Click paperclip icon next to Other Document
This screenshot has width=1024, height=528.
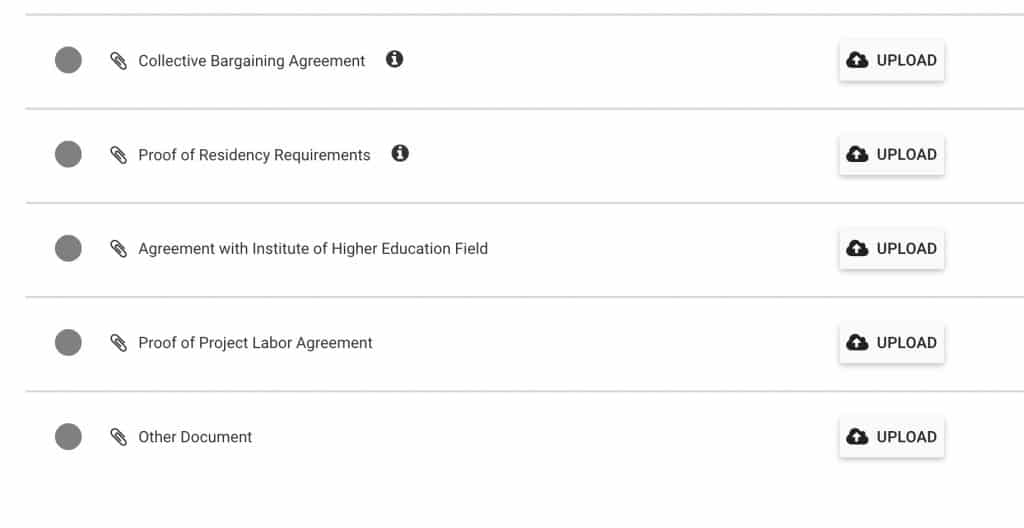point(118,437)
